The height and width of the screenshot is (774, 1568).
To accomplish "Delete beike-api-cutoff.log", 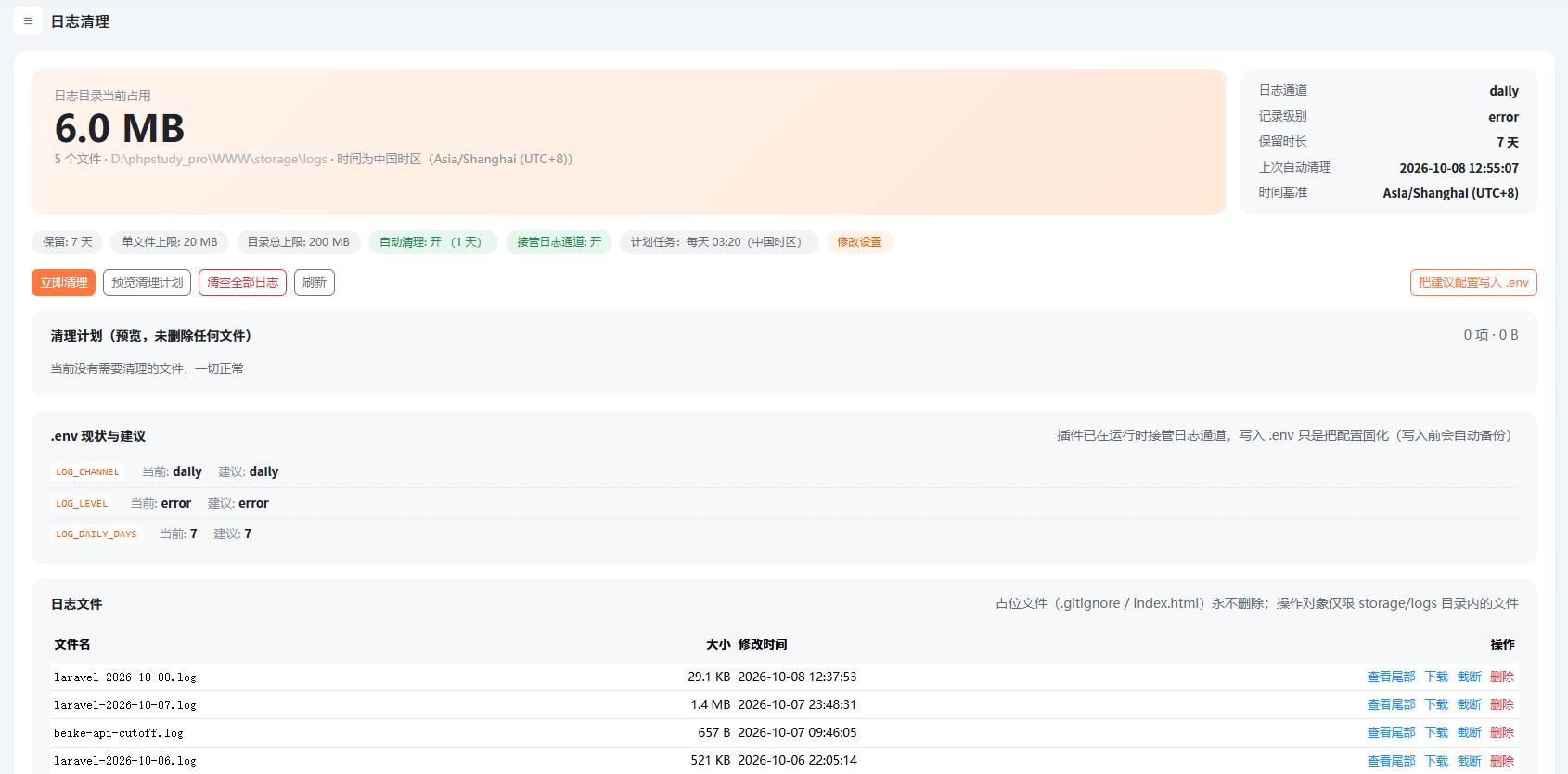I will (x=1502, y=733).
